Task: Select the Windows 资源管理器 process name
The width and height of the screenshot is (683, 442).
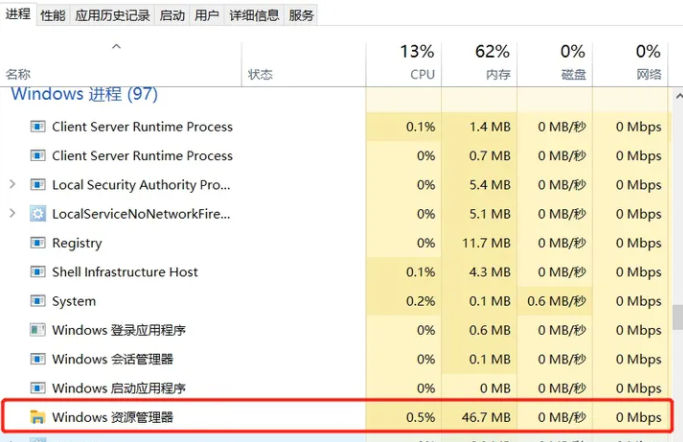Action: pyautogui.click(x=112, y=417)
